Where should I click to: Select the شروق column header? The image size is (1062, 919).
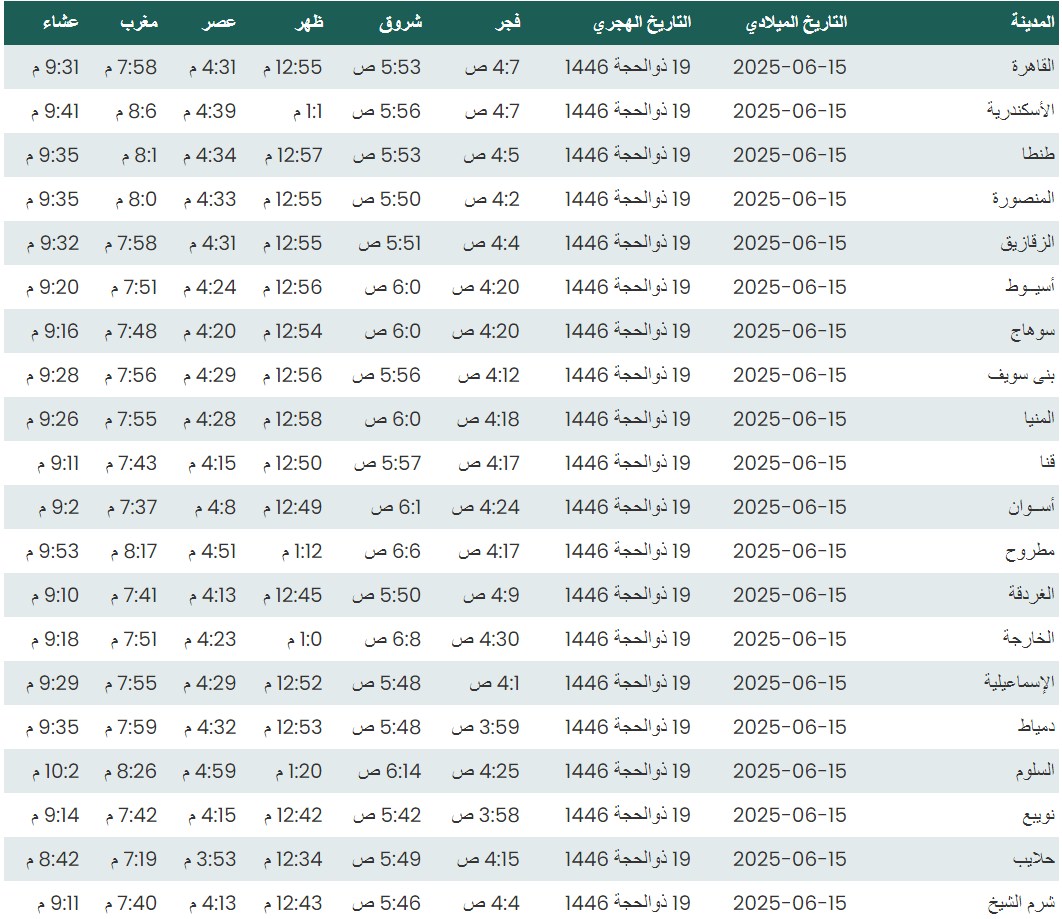click(400, 22)
